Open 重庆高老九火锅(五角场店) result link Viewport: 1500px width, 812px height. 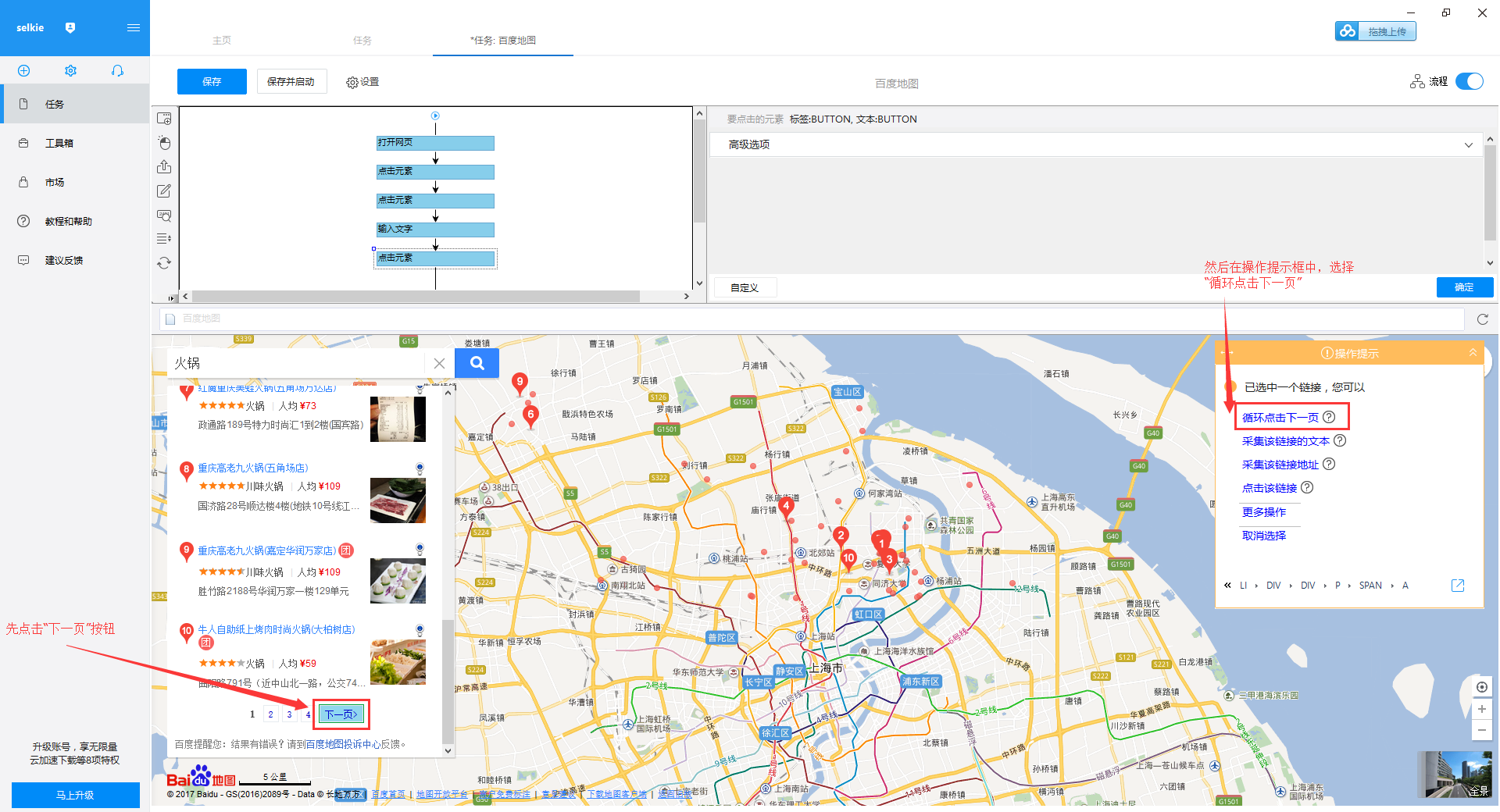(252, 468)
